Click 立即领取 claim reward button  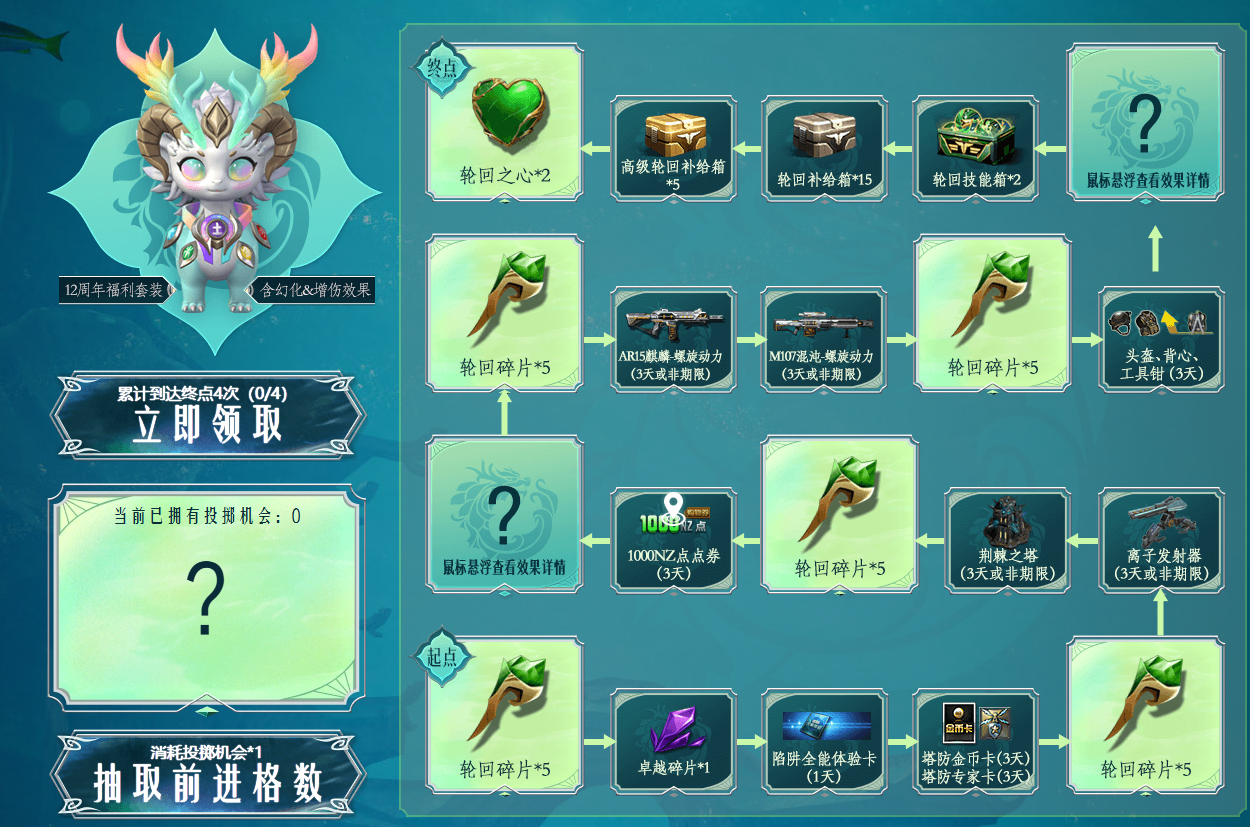pyautogui.click(x=208, y=415)
